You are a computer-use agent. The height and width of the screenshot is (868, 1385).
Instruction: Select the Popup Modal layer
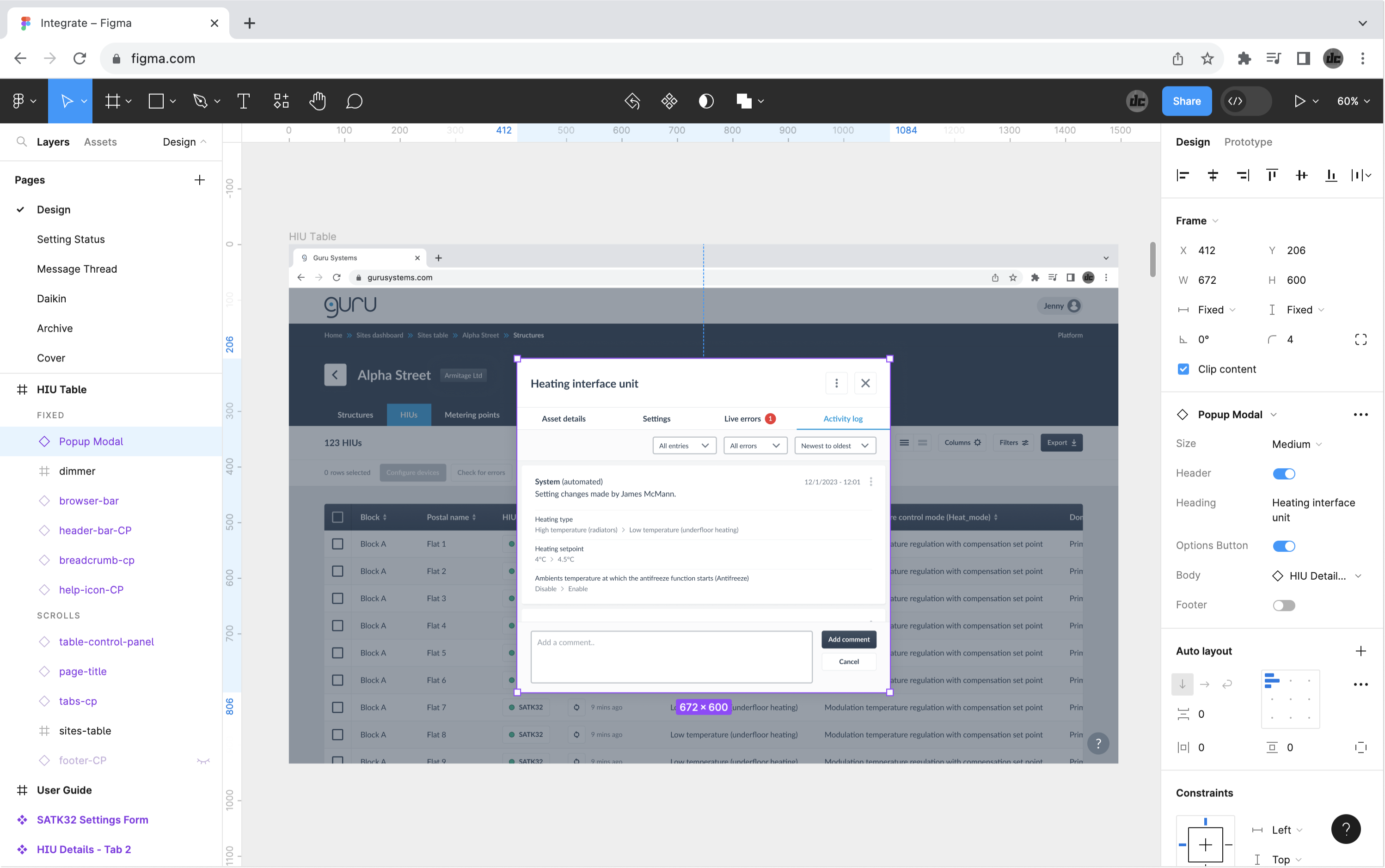pyautogui.click(x=111, y=441)
